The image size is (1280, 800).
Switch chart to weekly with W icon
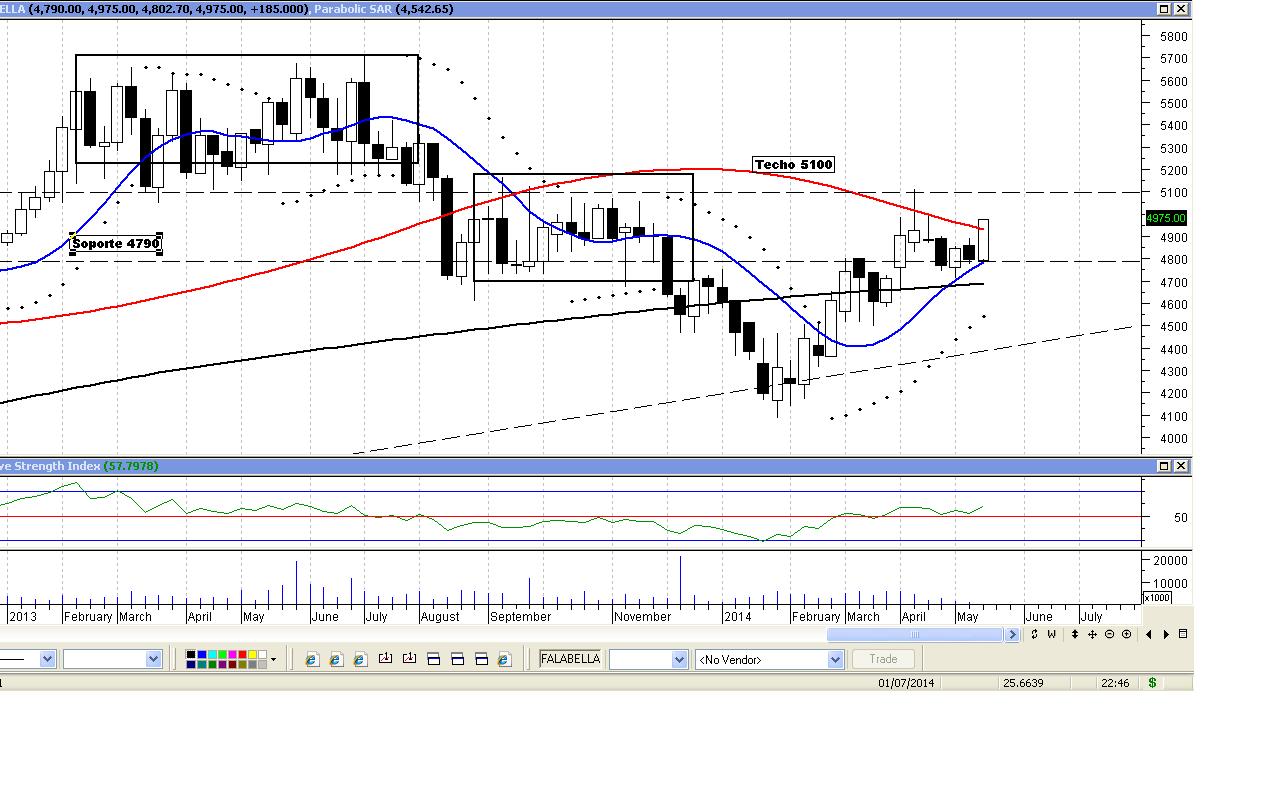pyautogui.click(x=1053, y=634)
